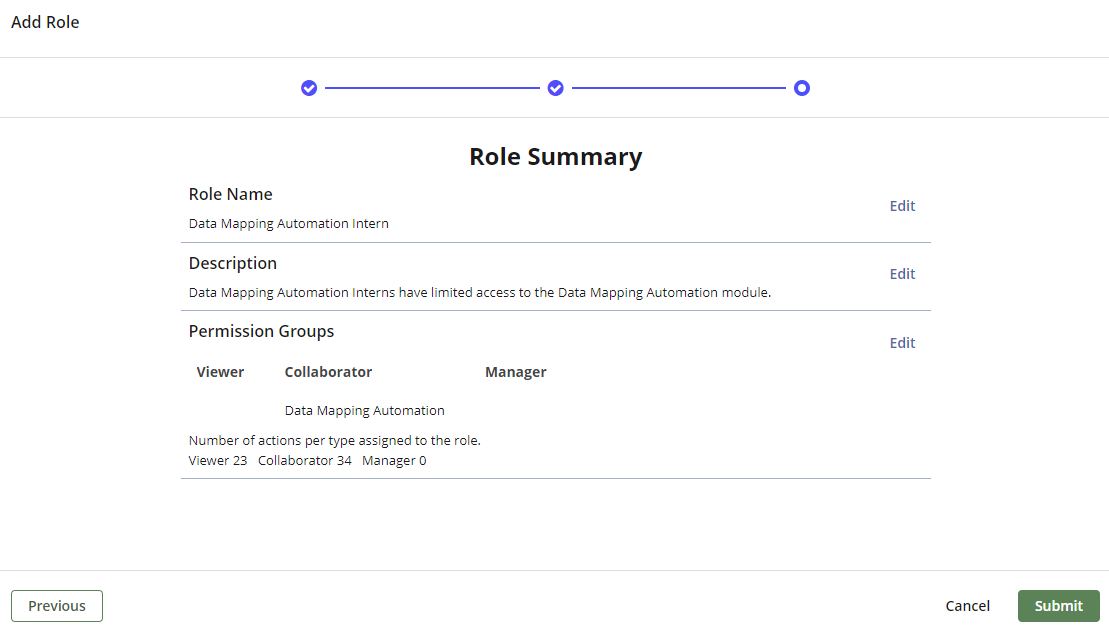Click the progress line between steps two and three

(678, 88)
